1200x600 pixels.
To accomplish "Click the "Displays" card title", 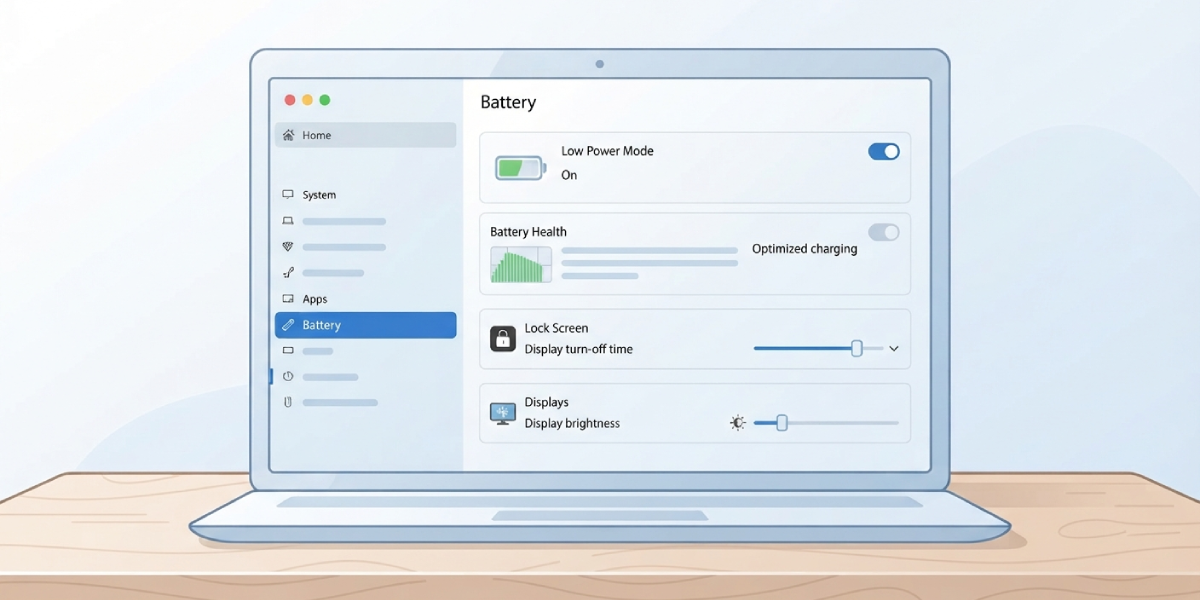I will point(547,402).
